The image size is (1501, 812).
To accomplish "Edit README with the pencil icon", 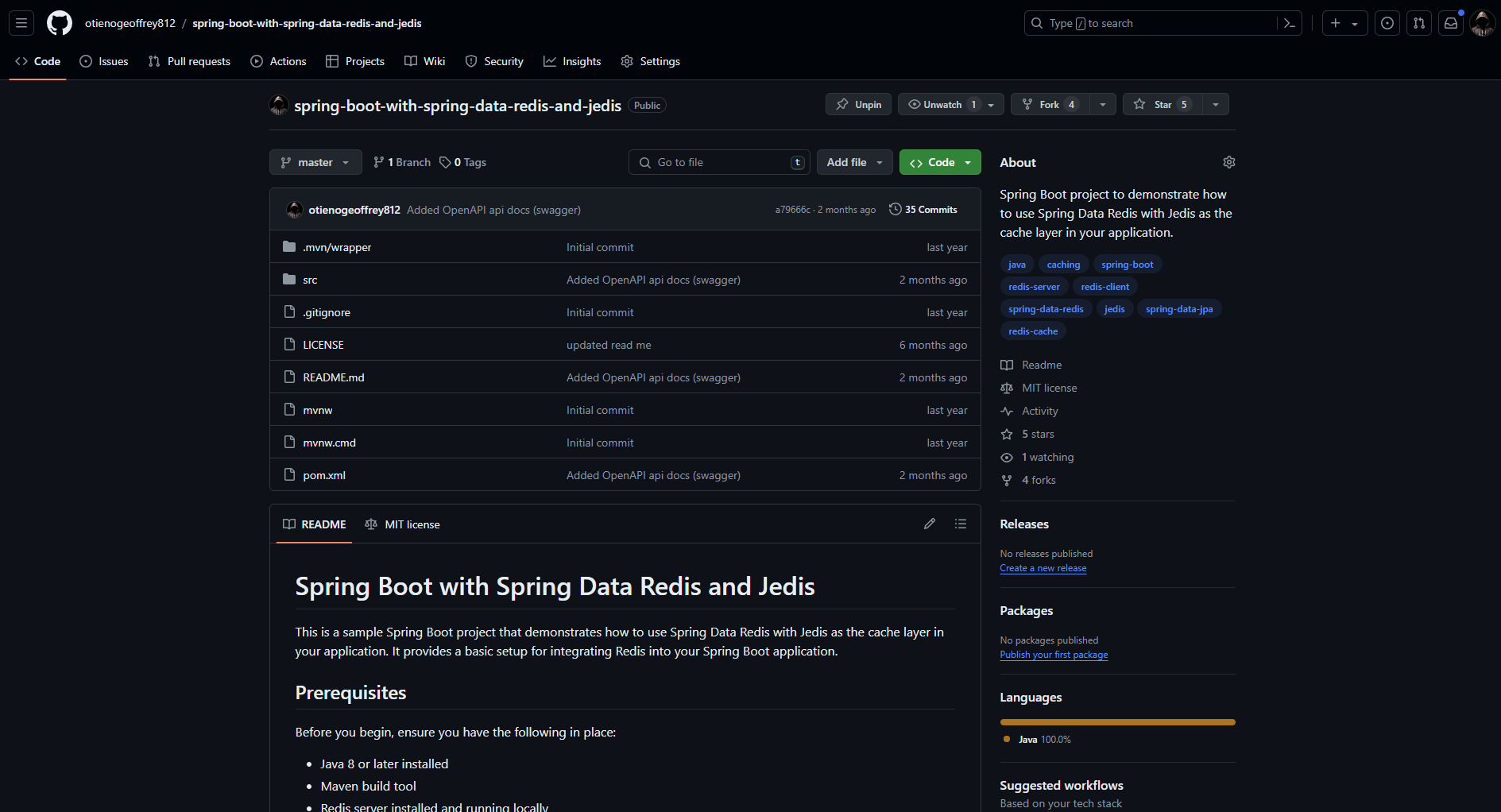I will click(930, 524).
